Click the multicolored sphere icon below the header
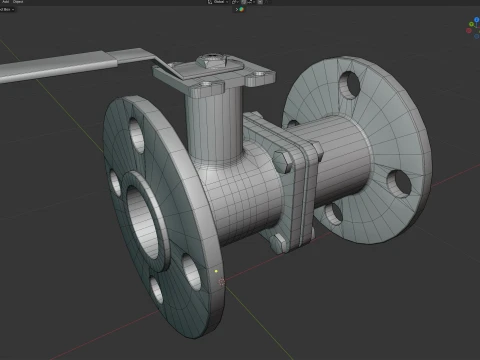 (241, 9)
